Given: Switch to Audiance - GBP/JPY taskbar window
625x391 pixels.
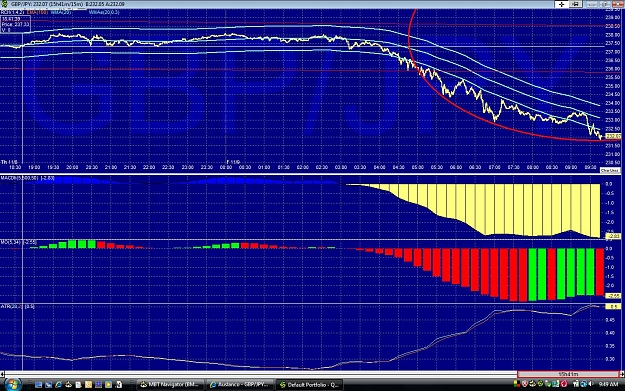Looking at the screenshot, I should (240, 385).
